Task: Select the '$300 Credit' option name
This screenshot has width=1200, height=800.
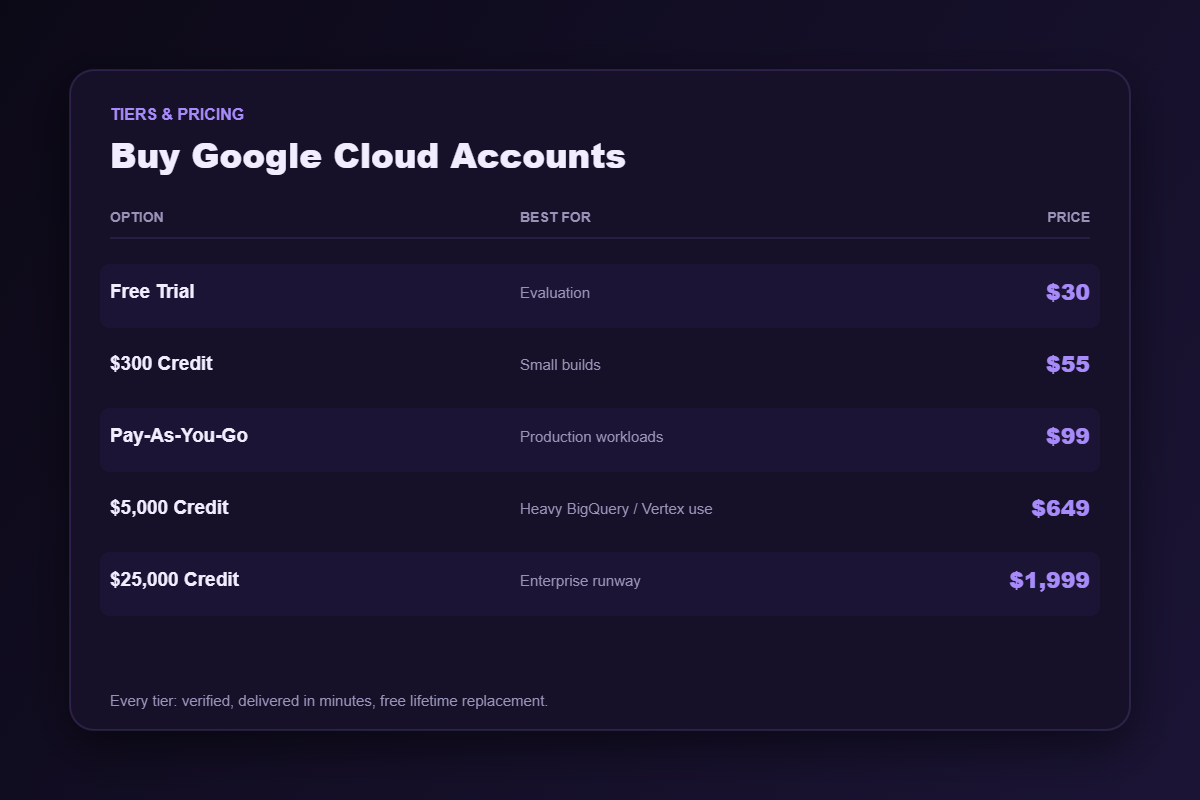Action: (161, 364)
